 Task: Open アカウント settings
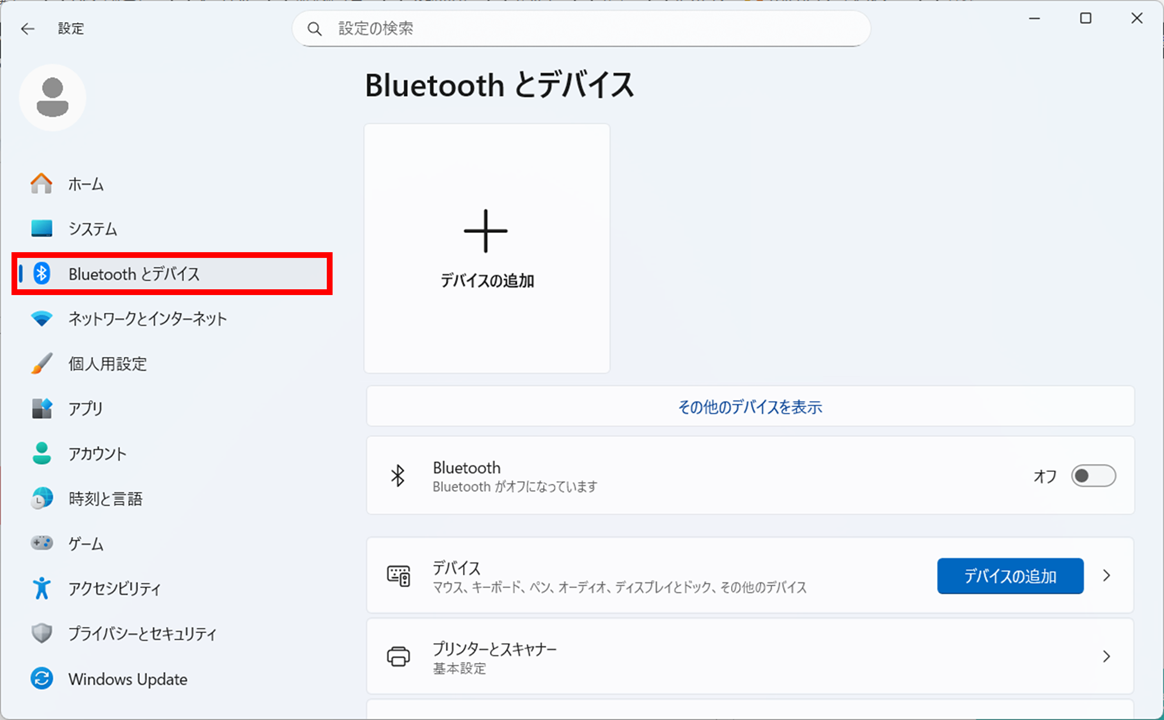point(172,454)
